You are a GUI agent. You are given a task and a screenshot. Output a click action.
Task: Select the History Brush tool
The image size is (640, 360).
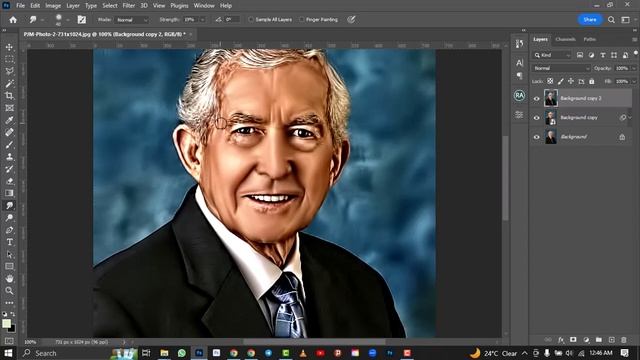point(9,169)
